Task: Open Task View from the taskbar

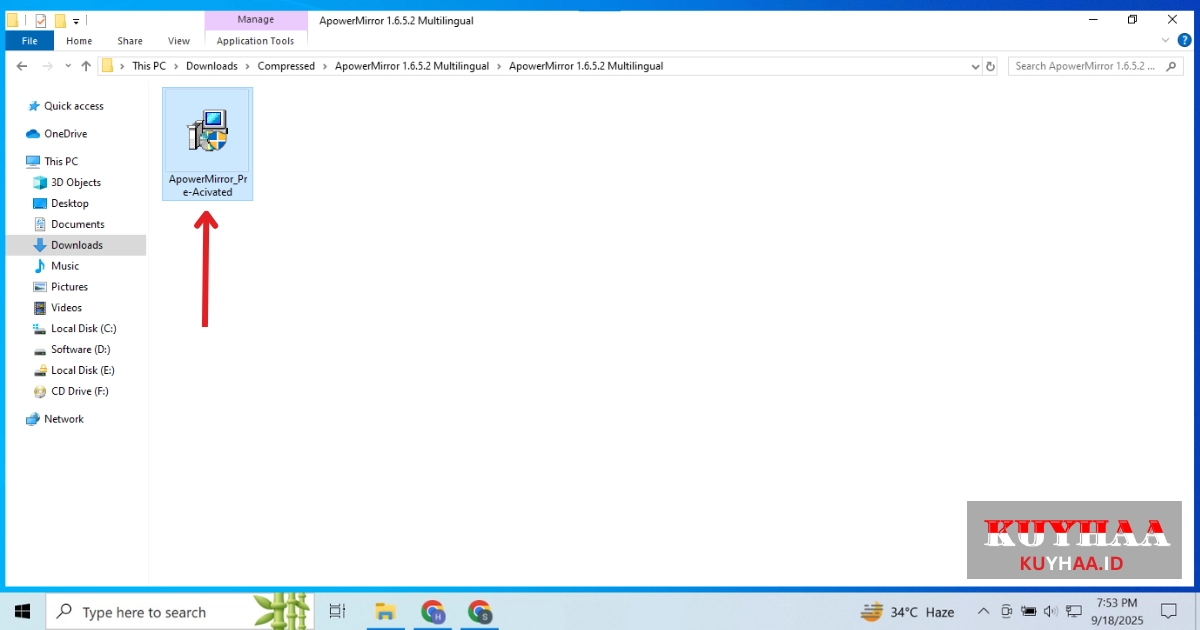Action: pyautogui.click(x=337, y=611)
